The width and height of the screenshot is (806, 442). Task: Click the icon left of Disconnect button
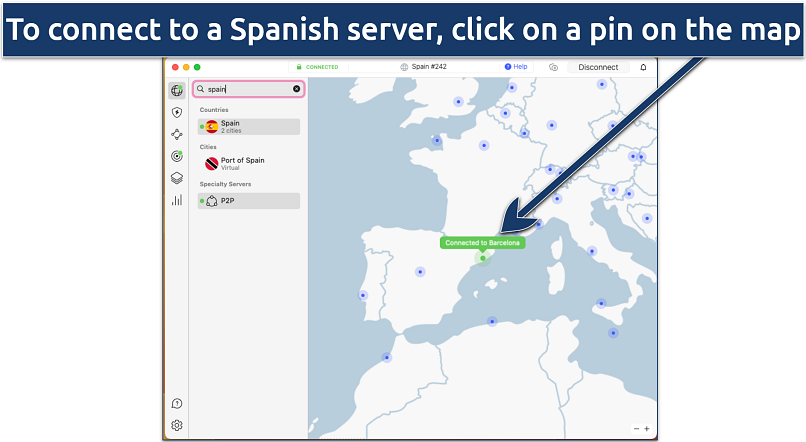point(553,67)
